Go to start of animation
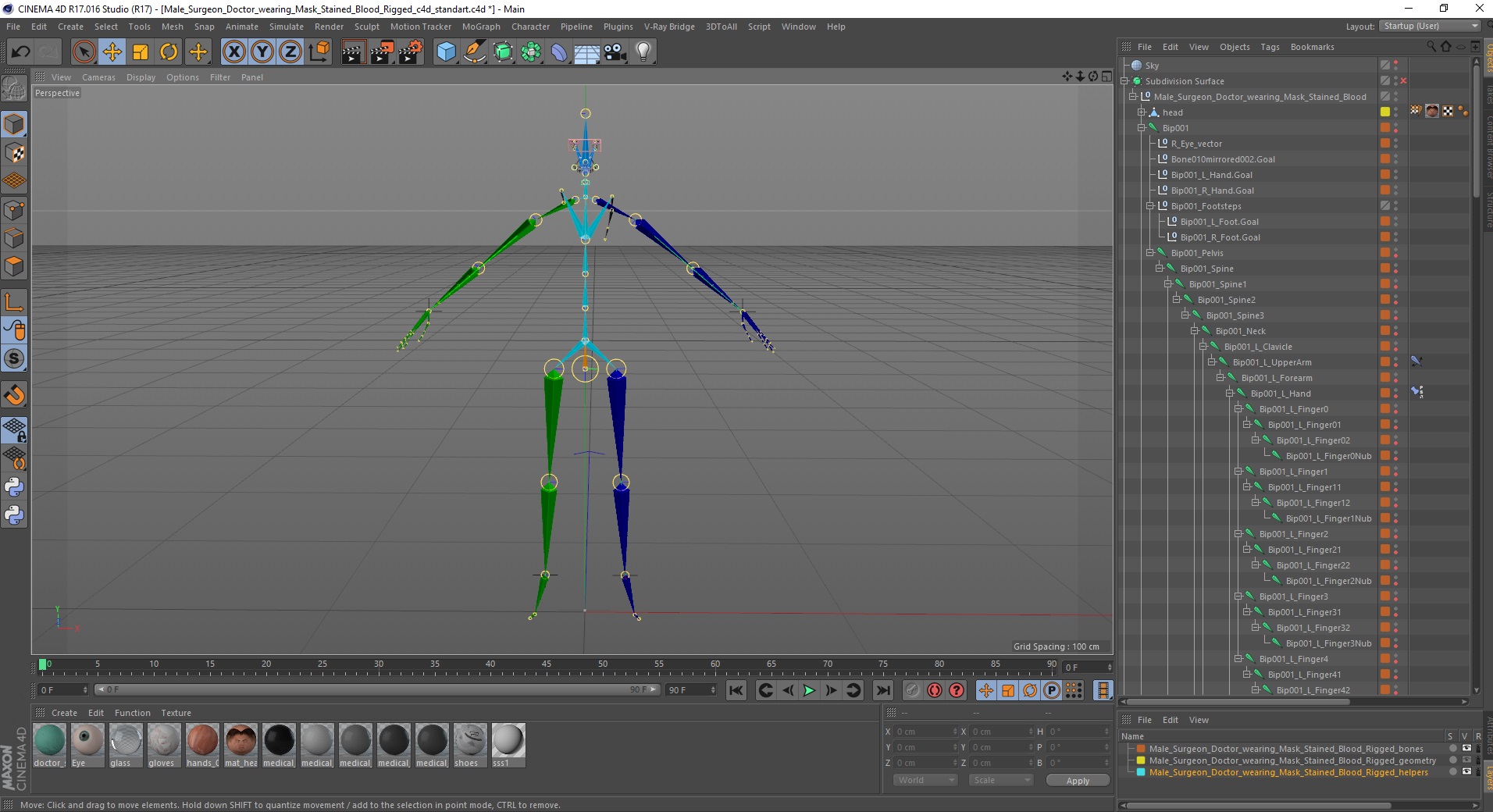 [x=736, y=690]
